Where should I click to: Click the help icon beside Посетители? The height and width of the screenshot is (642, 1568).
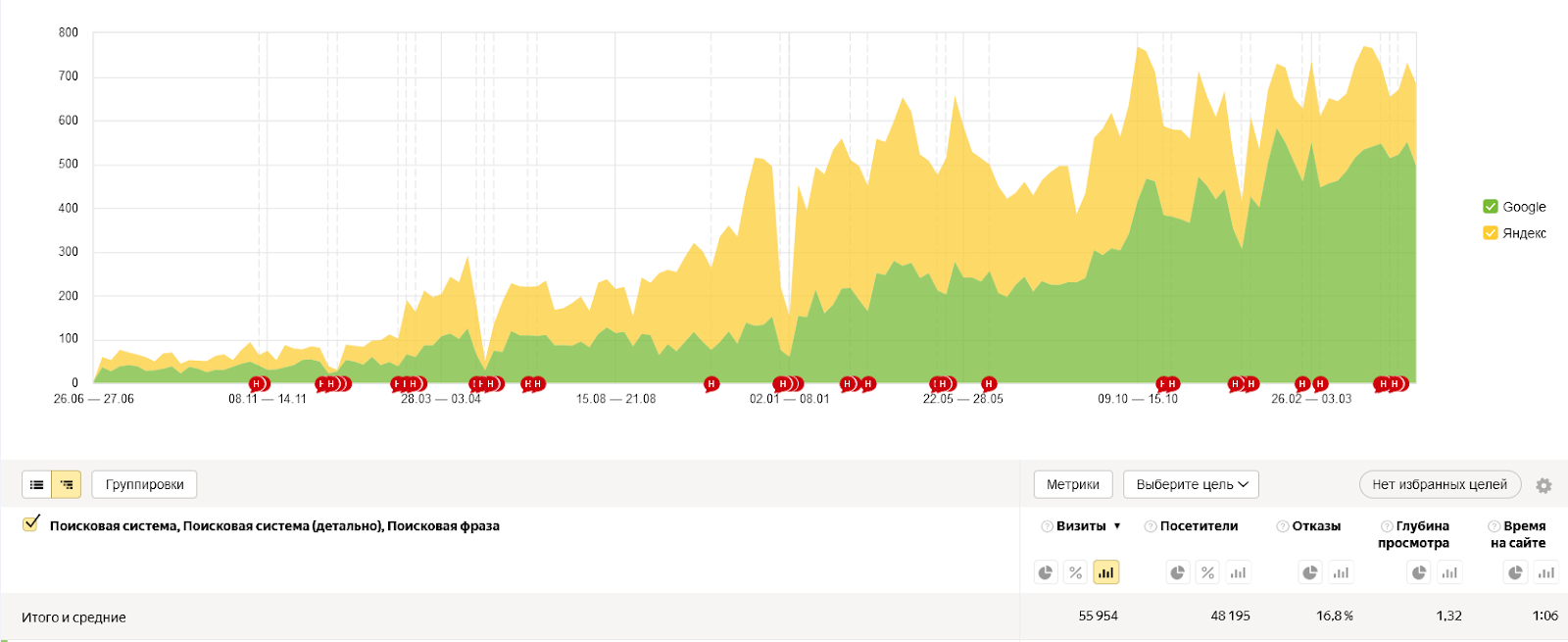pyautogui.click(x=1151, y=526)
